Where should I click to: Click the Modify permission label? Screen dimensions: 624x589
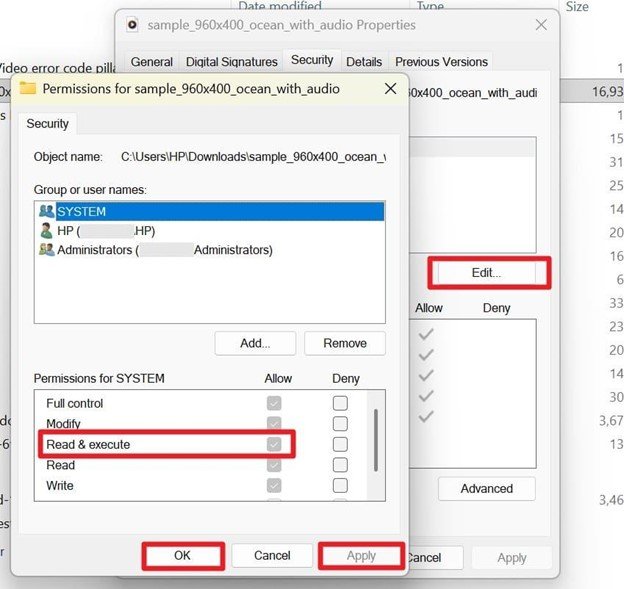pos(63,423)
